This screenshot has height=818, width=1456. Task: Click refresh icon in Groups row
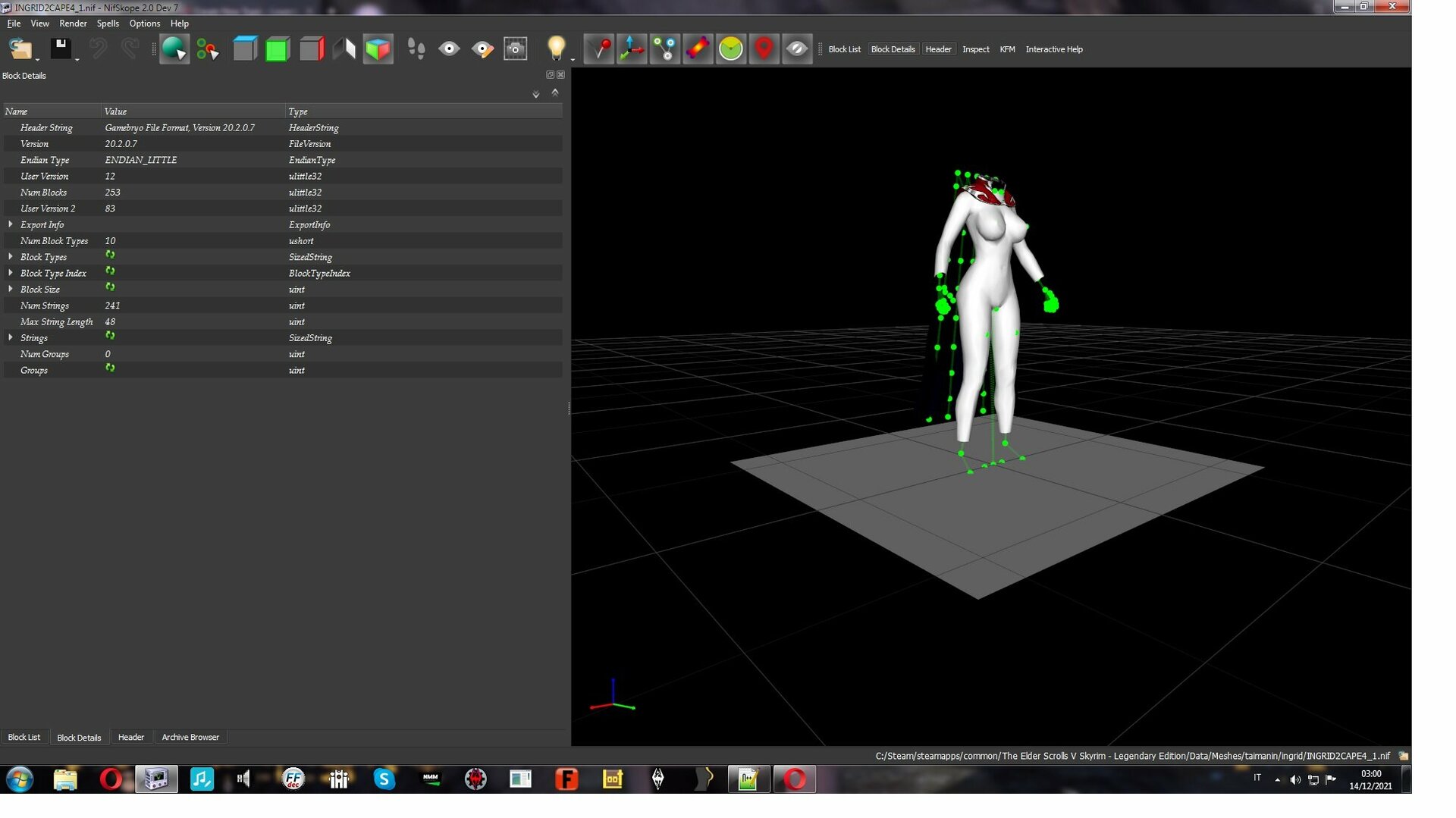click(110, 368)
